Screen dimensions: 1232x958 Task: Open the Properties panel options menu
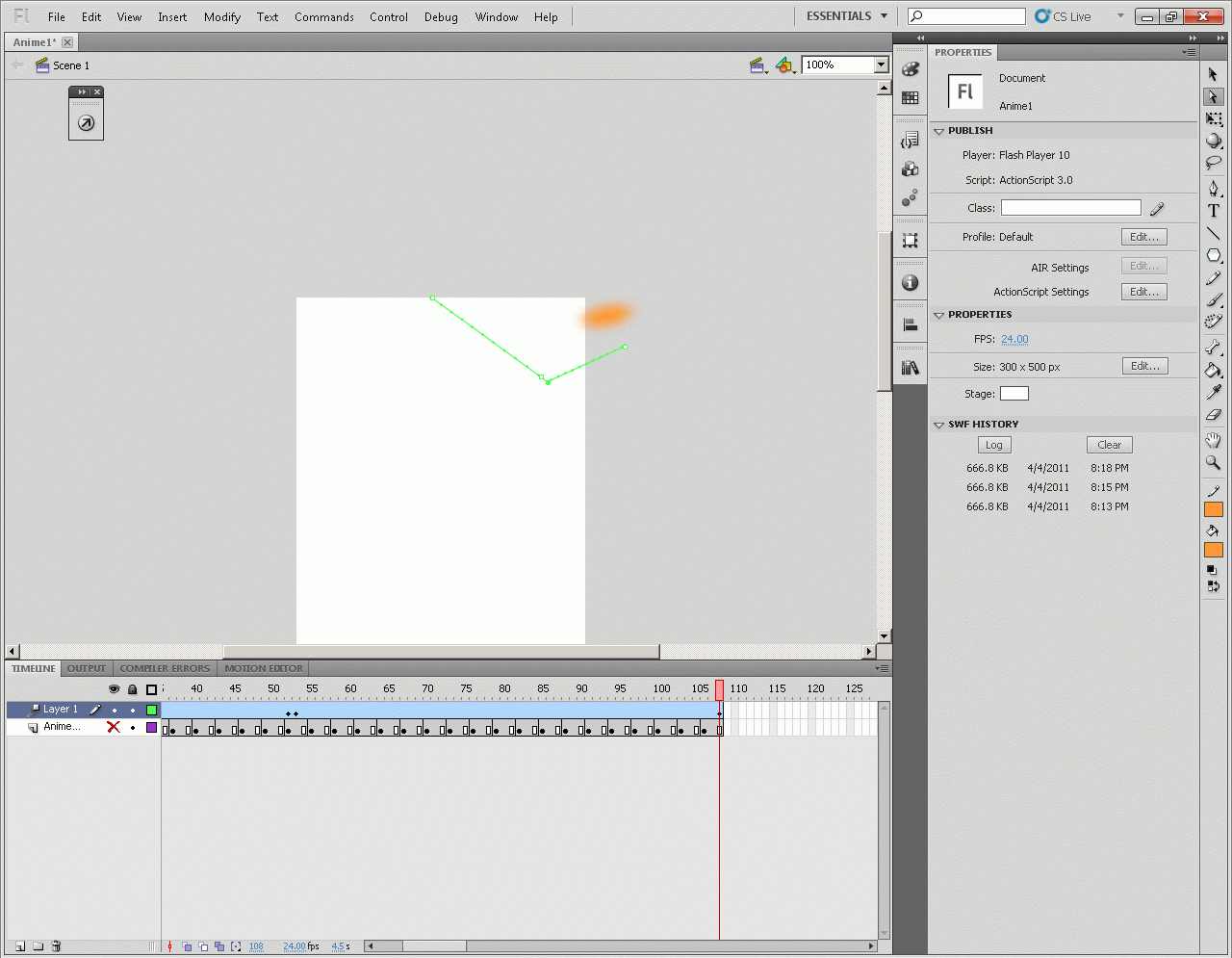tap(1190, 52)
